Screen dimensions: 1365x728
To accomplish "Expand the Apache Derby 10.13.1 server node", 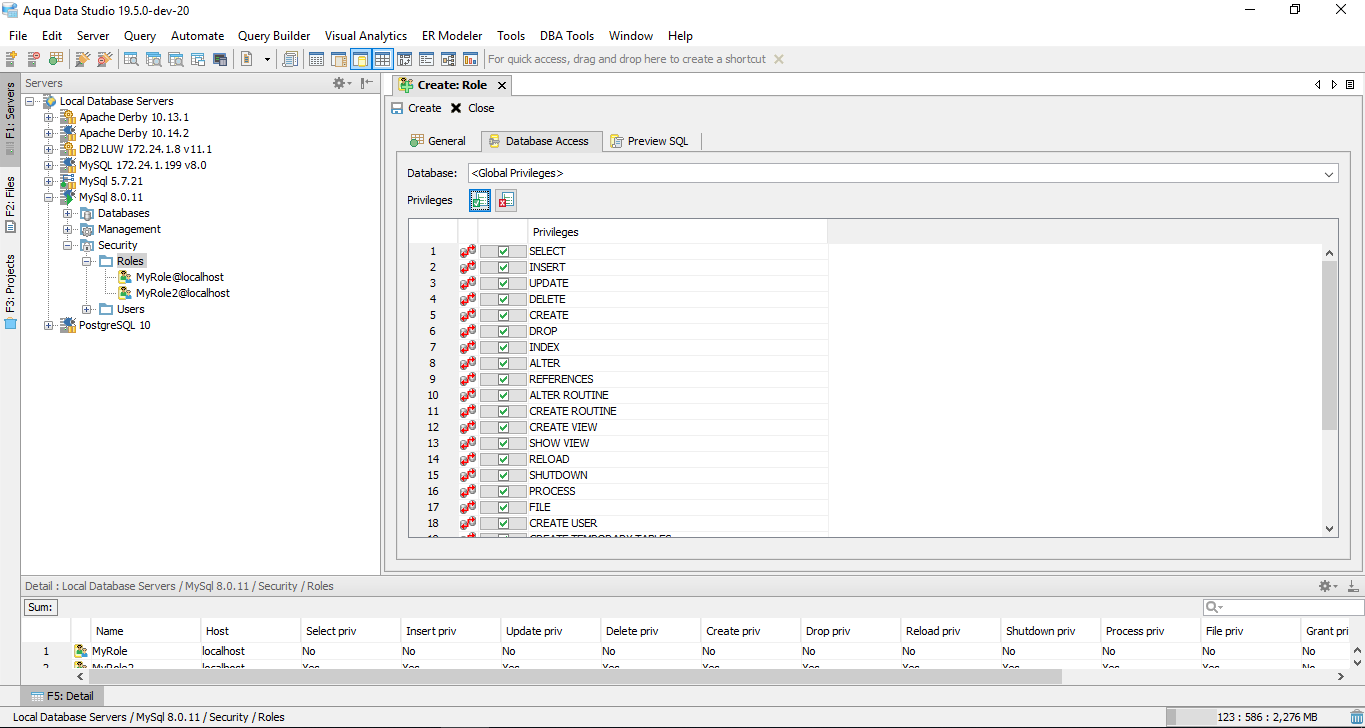I will click(49, 117).
